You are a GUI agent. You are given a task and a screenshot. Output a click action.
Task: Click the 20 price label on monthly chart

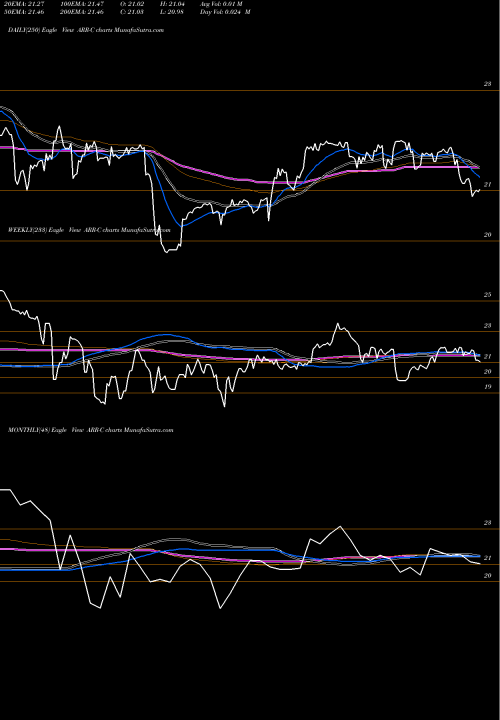tap(488, 575)
